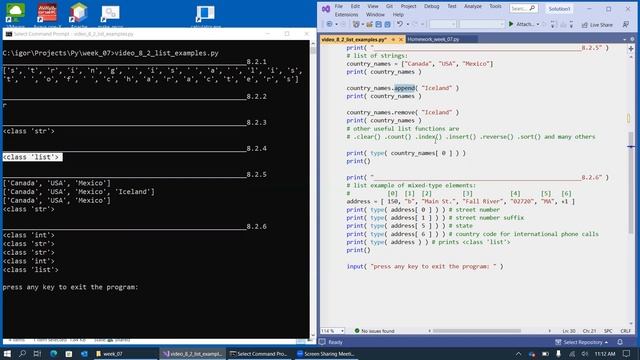Viewport: 640px width, 360px height.
Task: Click the Save All toolbar icon
Action: click(387, 24)
